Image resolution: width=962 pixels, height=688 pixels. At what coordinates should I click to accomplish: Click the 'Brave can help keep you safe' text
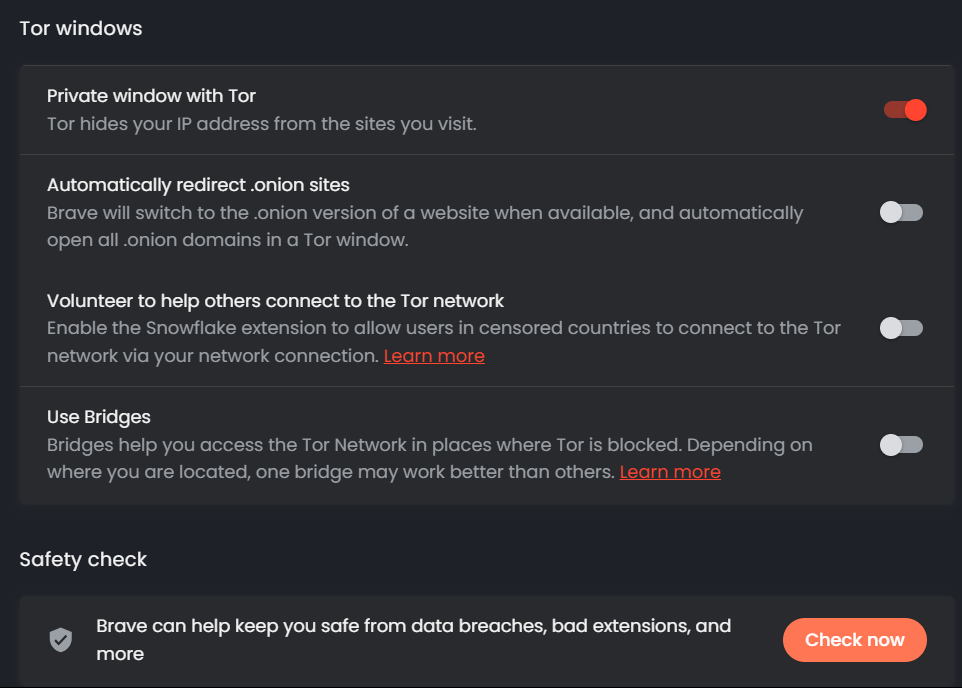(413, 626)
